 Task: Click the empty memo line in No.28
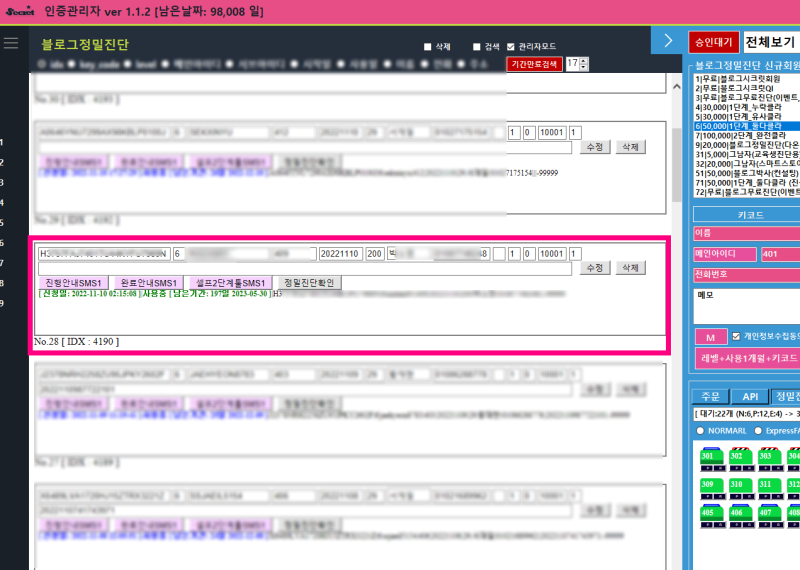[305, 268]
